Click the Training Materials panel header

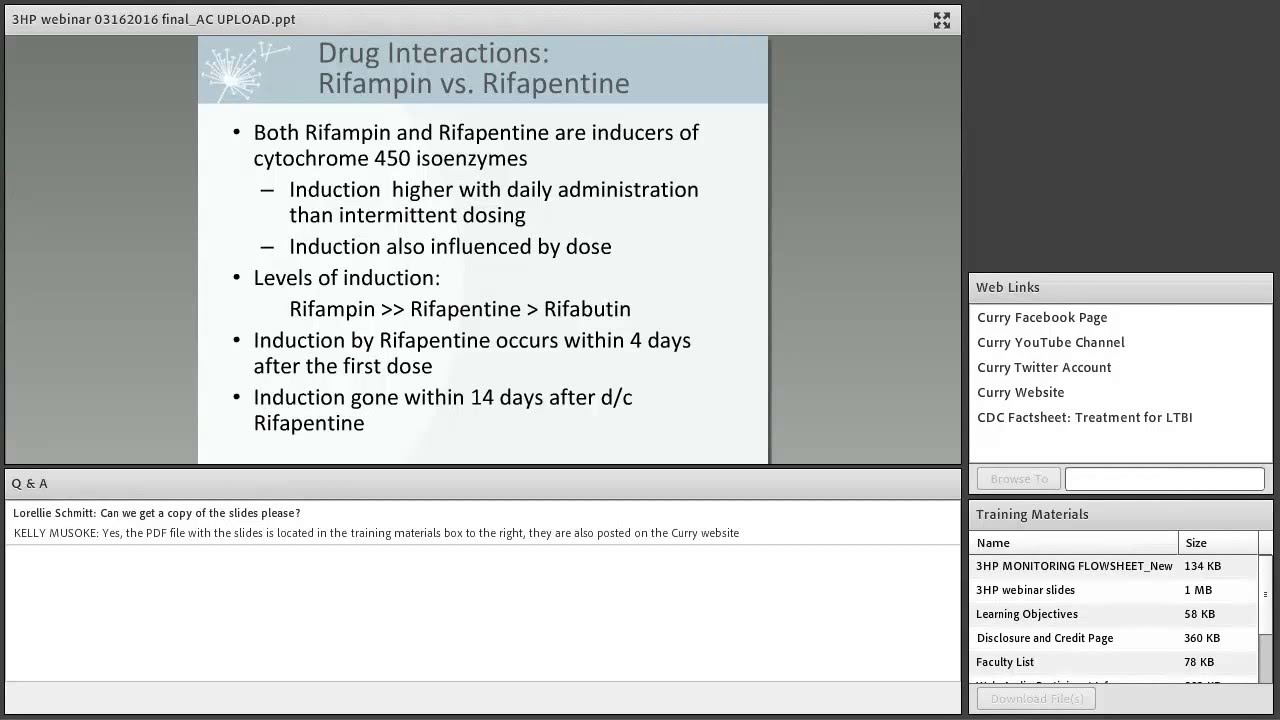point(1120,514)
